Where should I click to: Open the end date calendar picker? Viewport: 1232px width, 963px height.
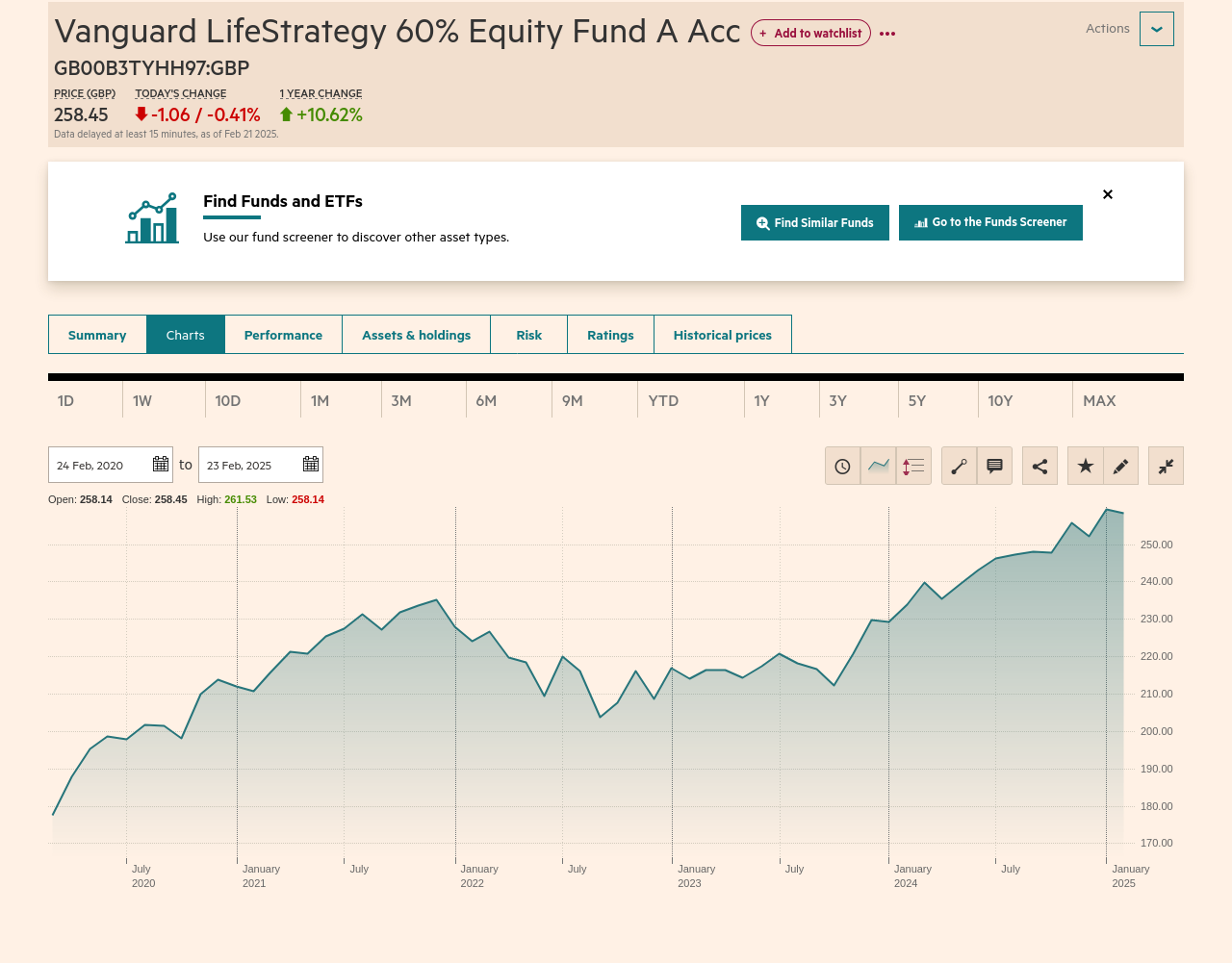click(311, 465)
